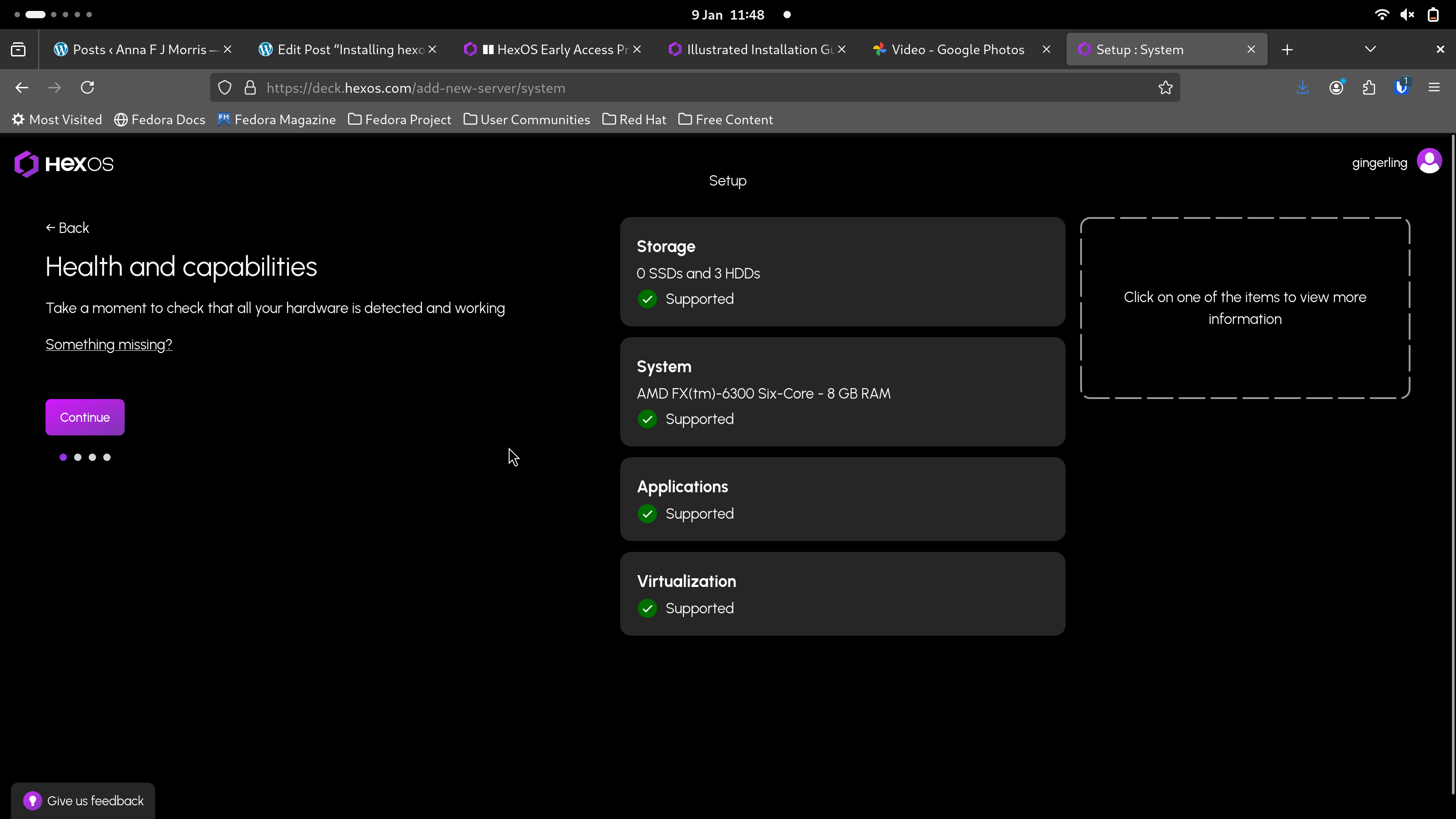Click the Firefox downloads arrow icon
This screenshot has height=819, width=1456.
coord(1302,88)
